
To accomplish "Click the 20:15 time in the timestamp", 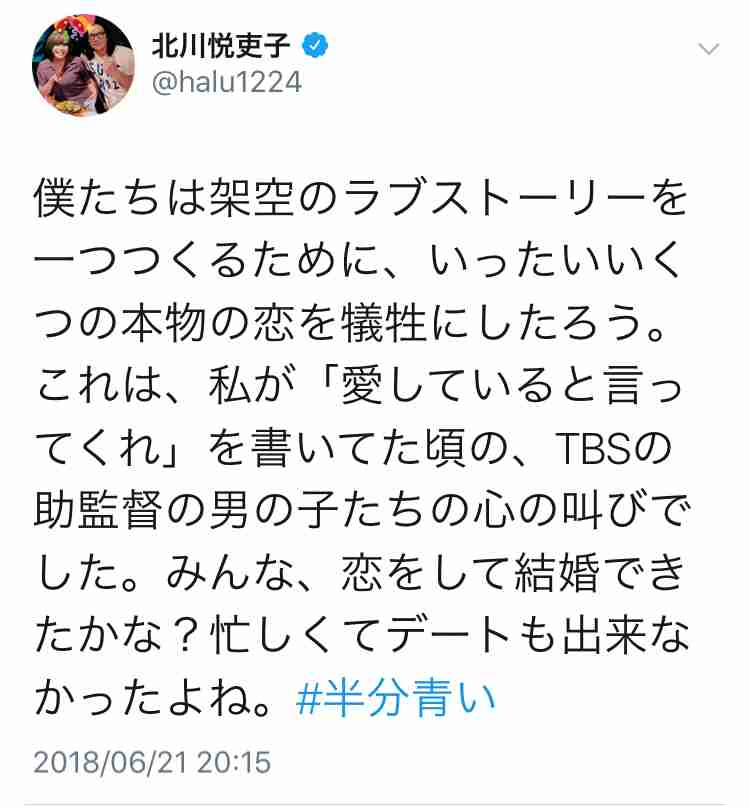I will tap(234, 762).
